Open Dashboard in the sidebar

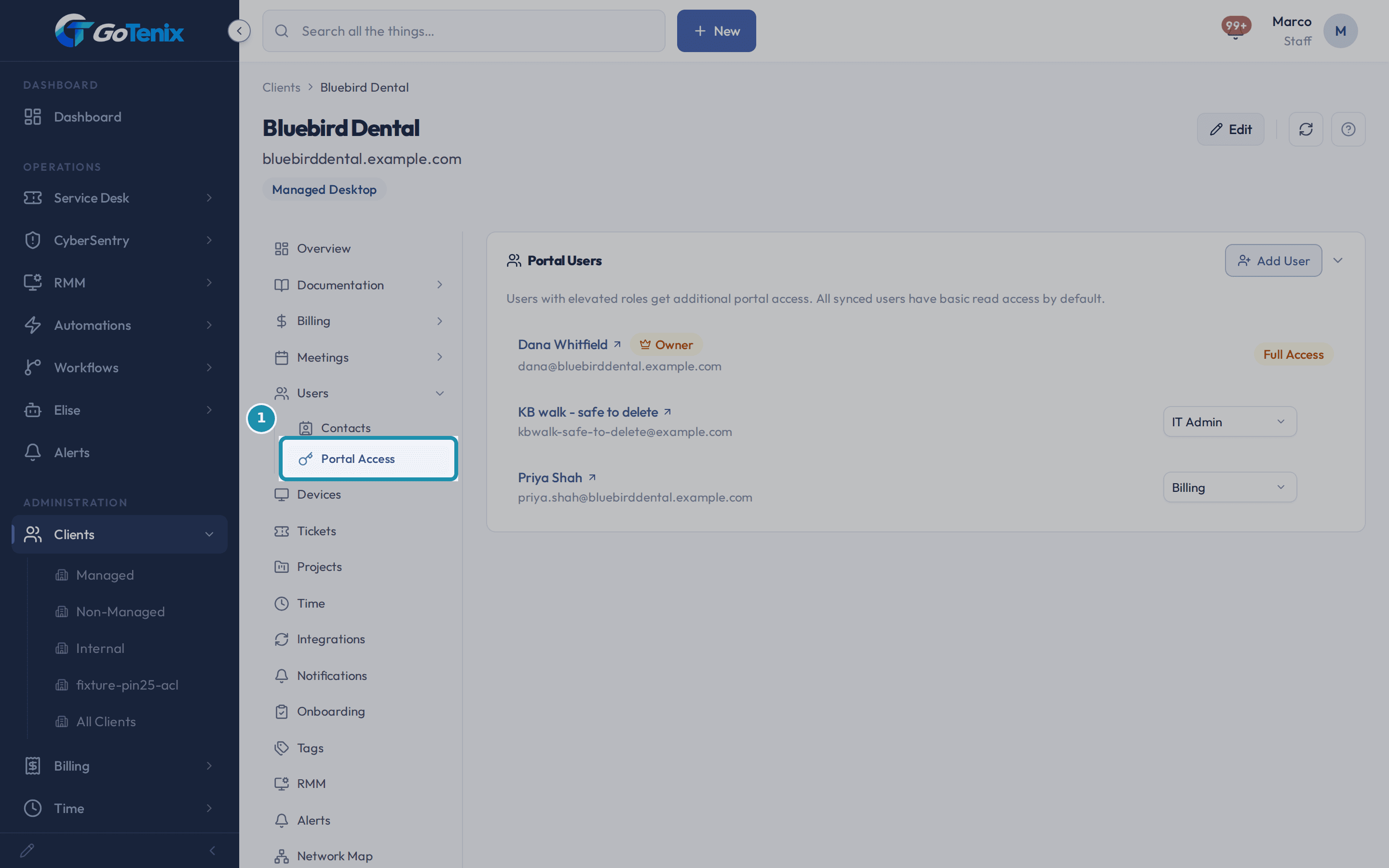[x=120, y=117]
